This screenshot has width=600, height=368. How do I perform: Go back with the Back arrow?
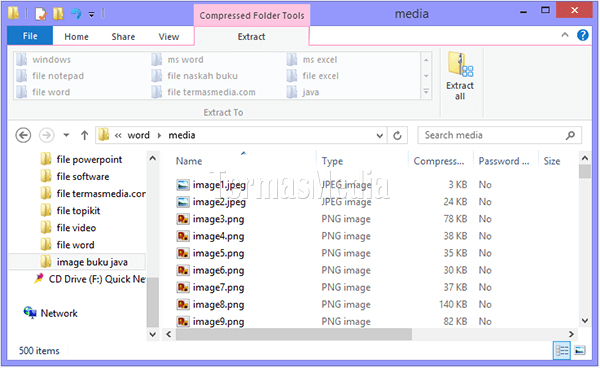pos(23,135)
